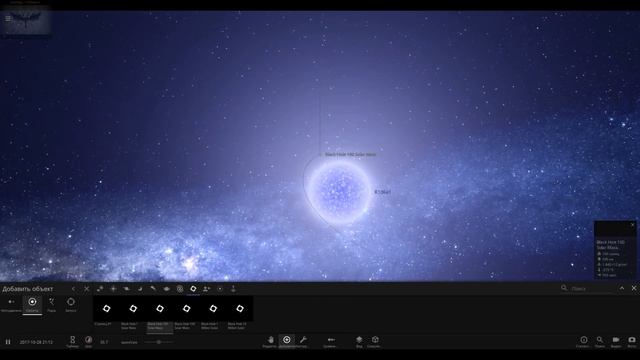640x360 pixels.
Task: Choose Орбита placement mode
Action: [32, 304]
